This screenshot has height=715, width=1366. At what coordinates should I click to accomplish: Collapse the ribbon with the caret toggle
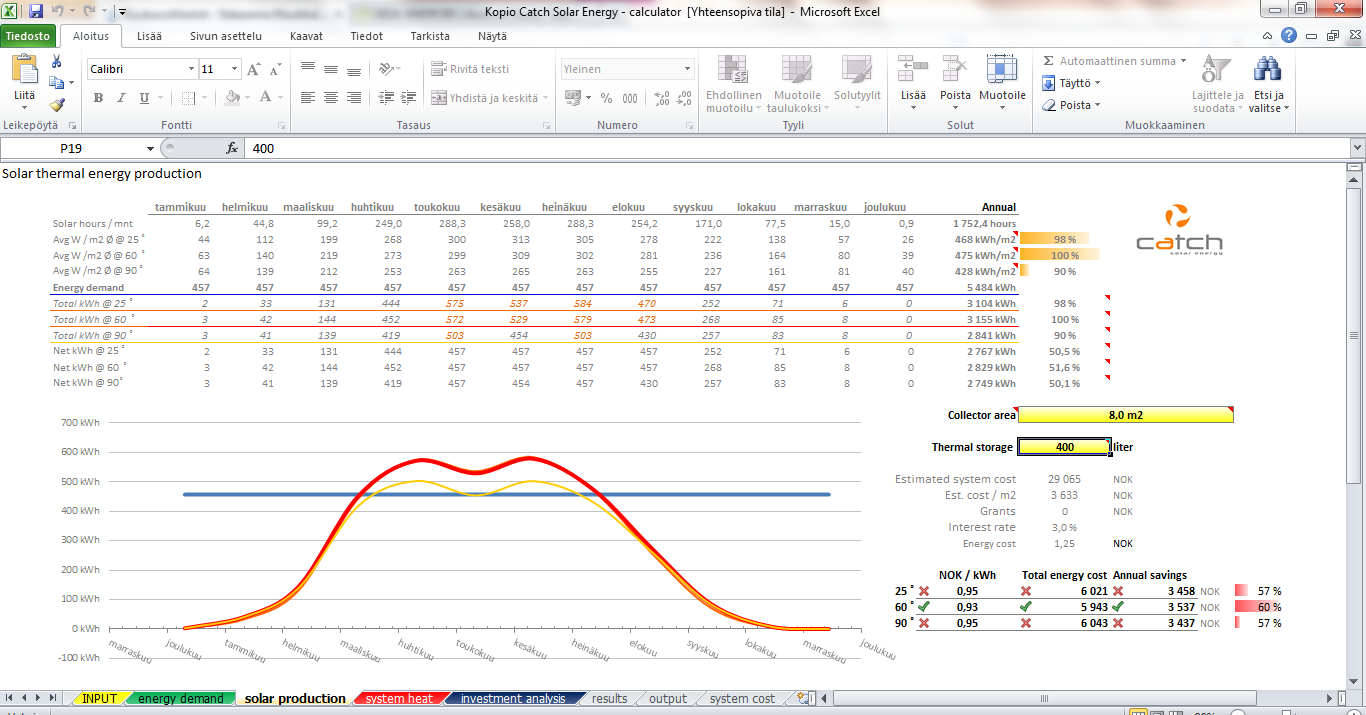pyautogui.click(x=1268, y=35)
